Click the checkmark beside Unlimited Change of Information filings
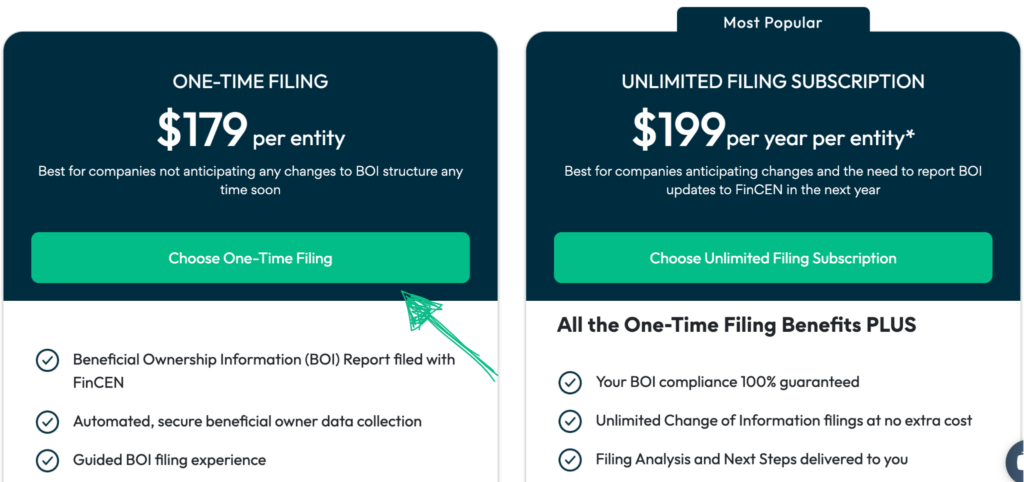 [x=570, y=421]
